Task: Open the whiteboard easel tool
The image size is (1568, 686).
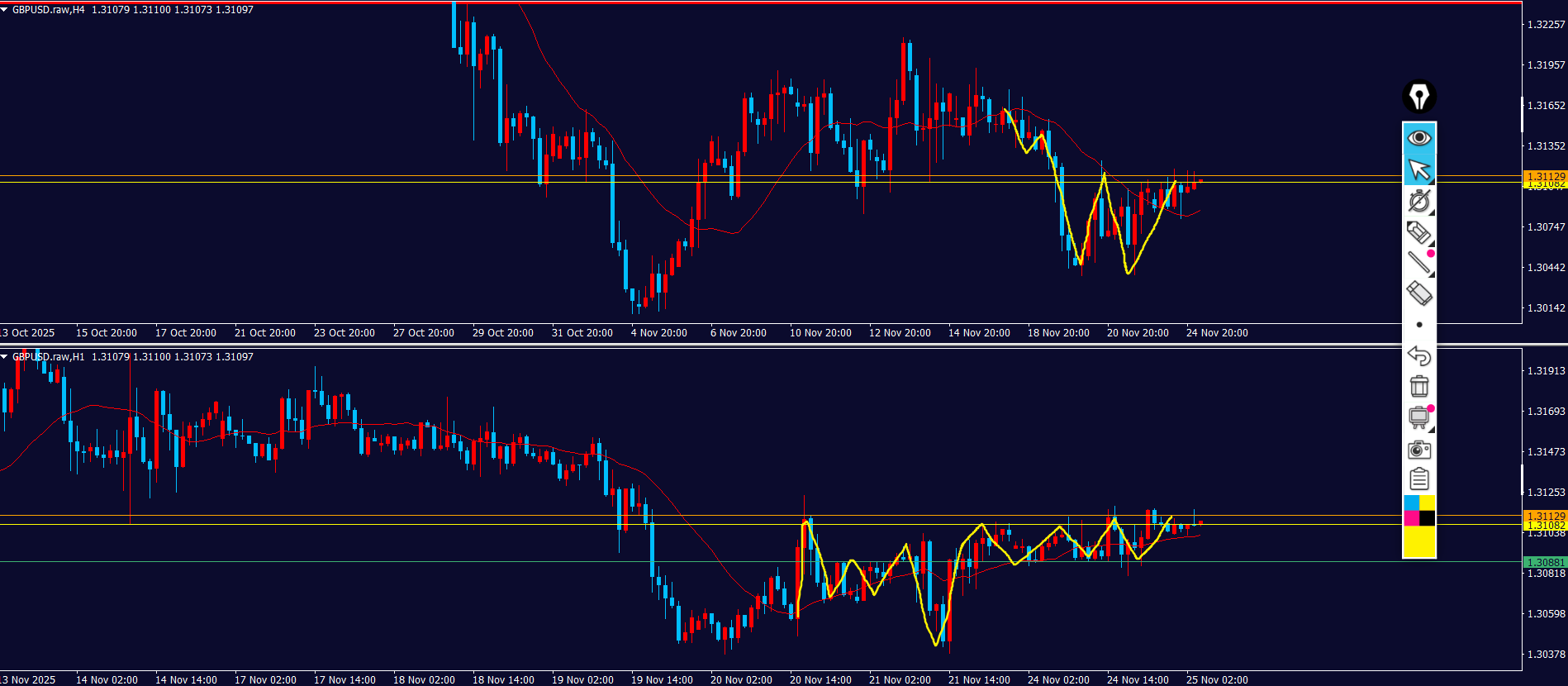Action: [1418, 417]
